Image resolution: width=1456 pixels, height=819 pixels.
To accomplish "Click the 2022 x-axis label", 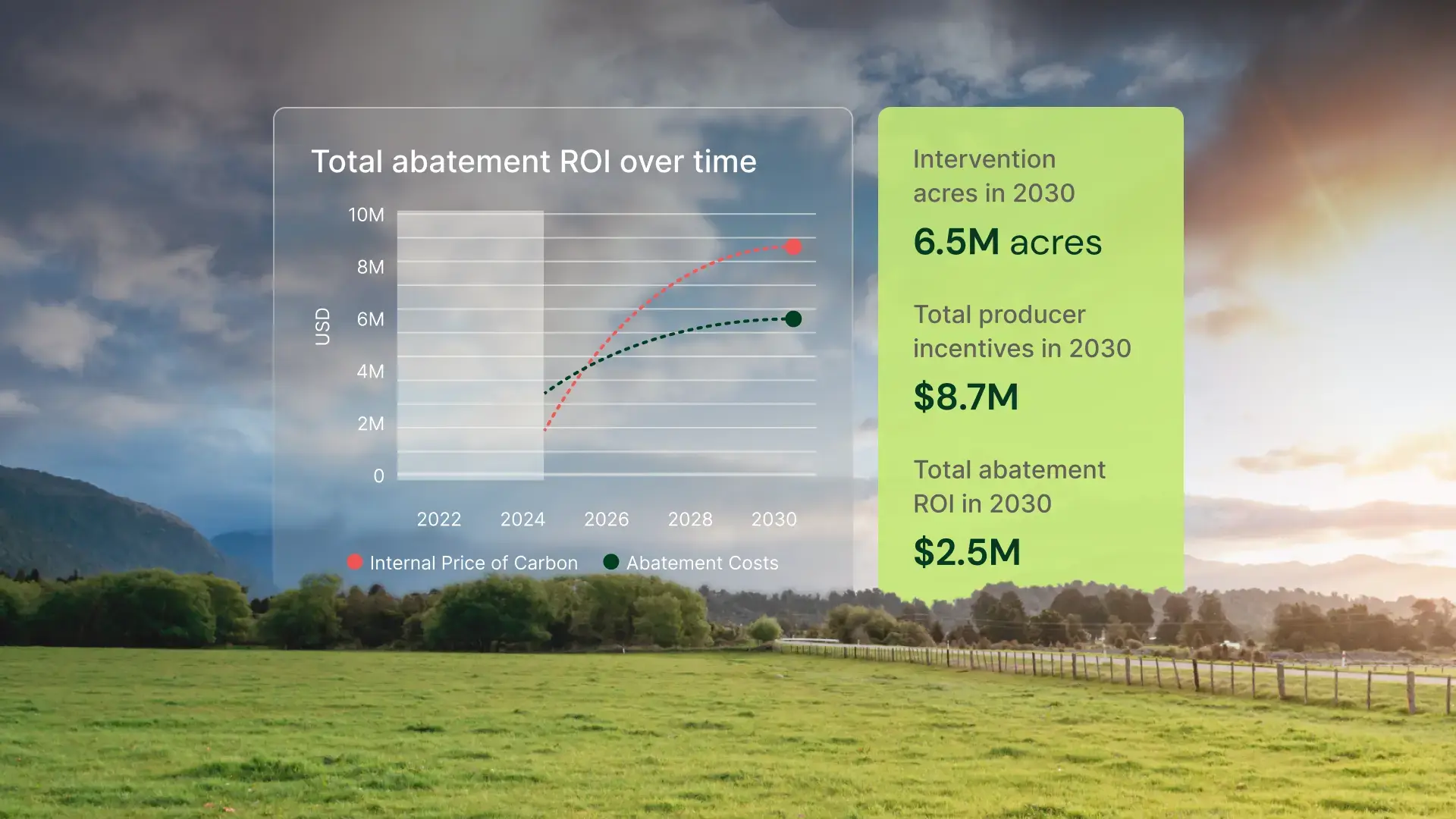I will click(x=439, y=519).
